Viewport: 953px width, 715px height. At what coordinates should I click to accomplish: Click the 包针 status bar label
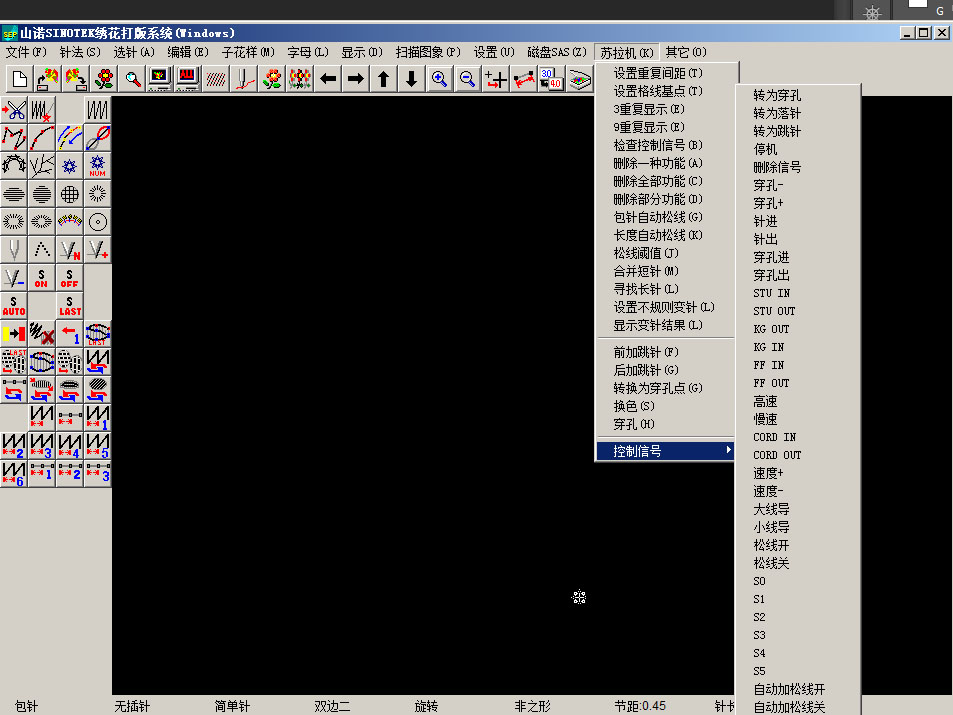[x=27, y=706]
